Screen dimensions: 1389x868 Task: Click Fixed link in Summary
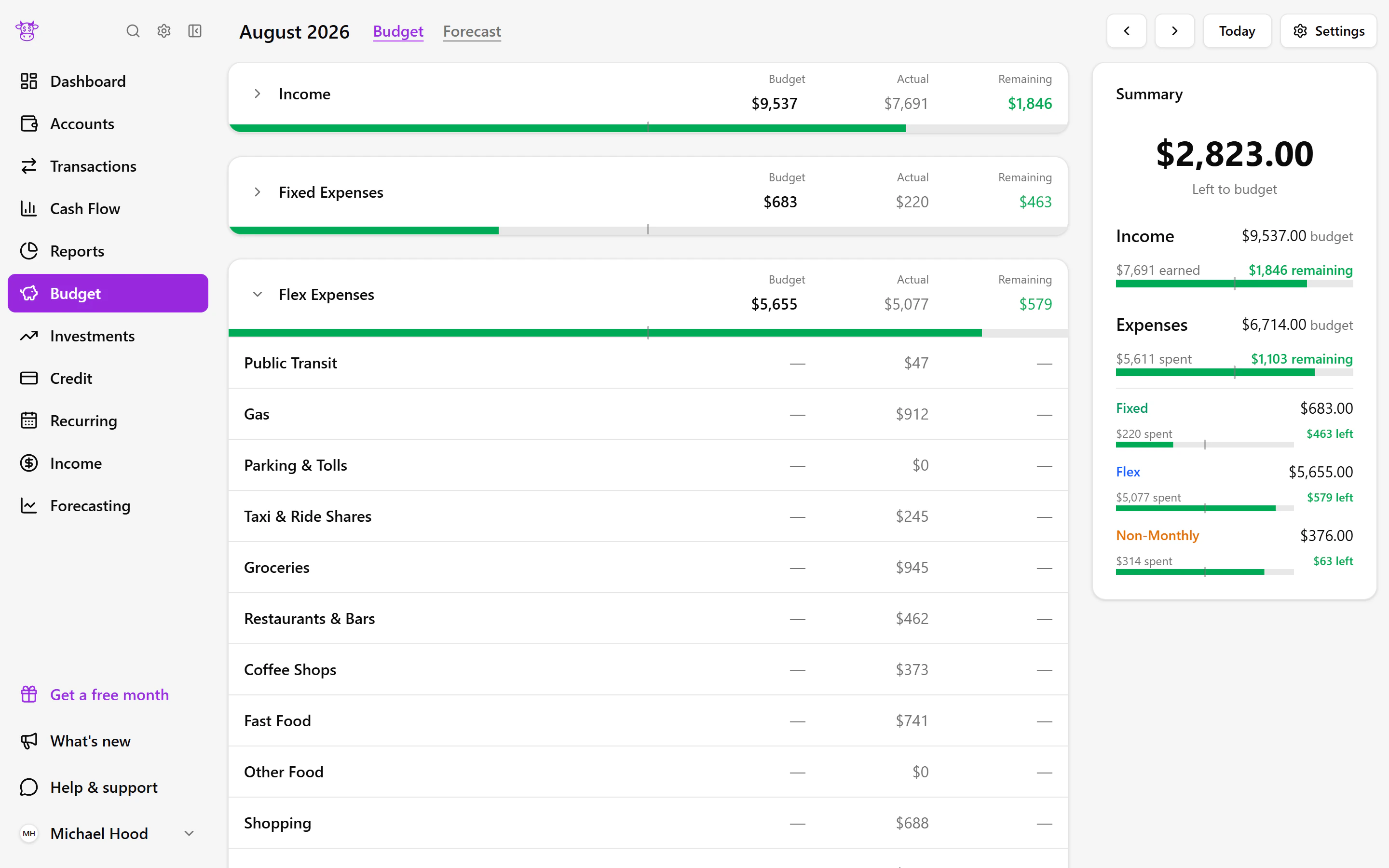click(x=1131, y=408)
